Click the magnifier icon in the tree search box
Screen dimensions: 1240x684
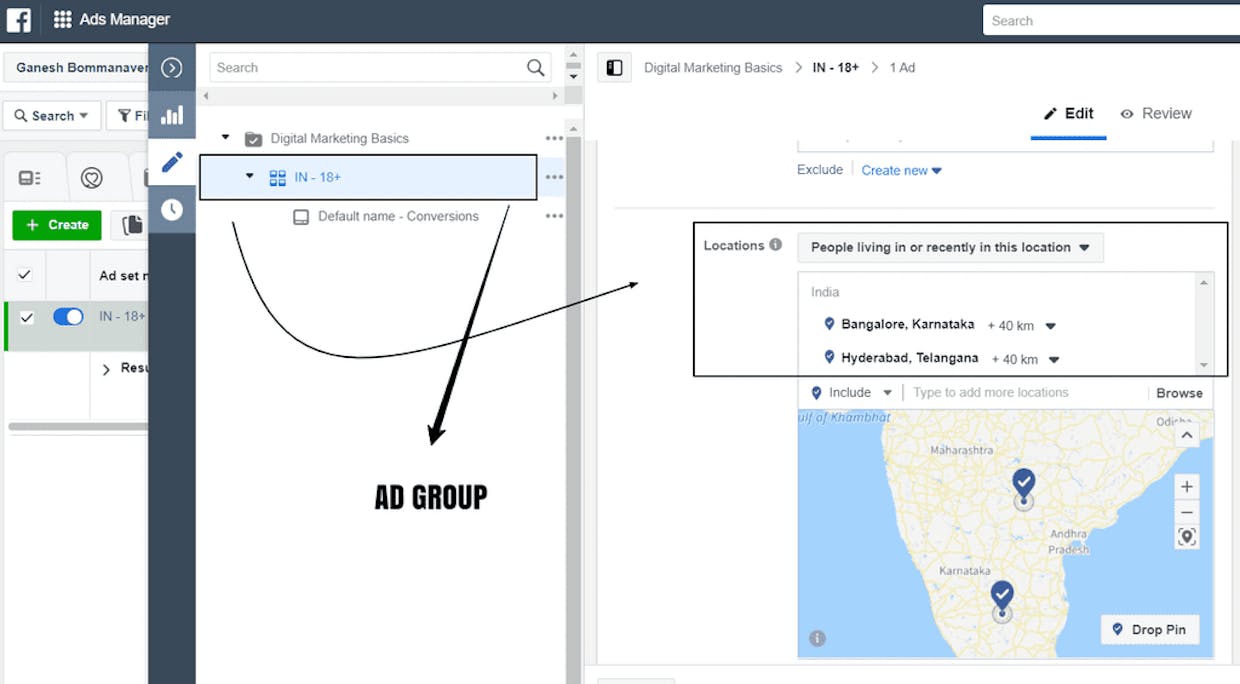click(537, 68)
